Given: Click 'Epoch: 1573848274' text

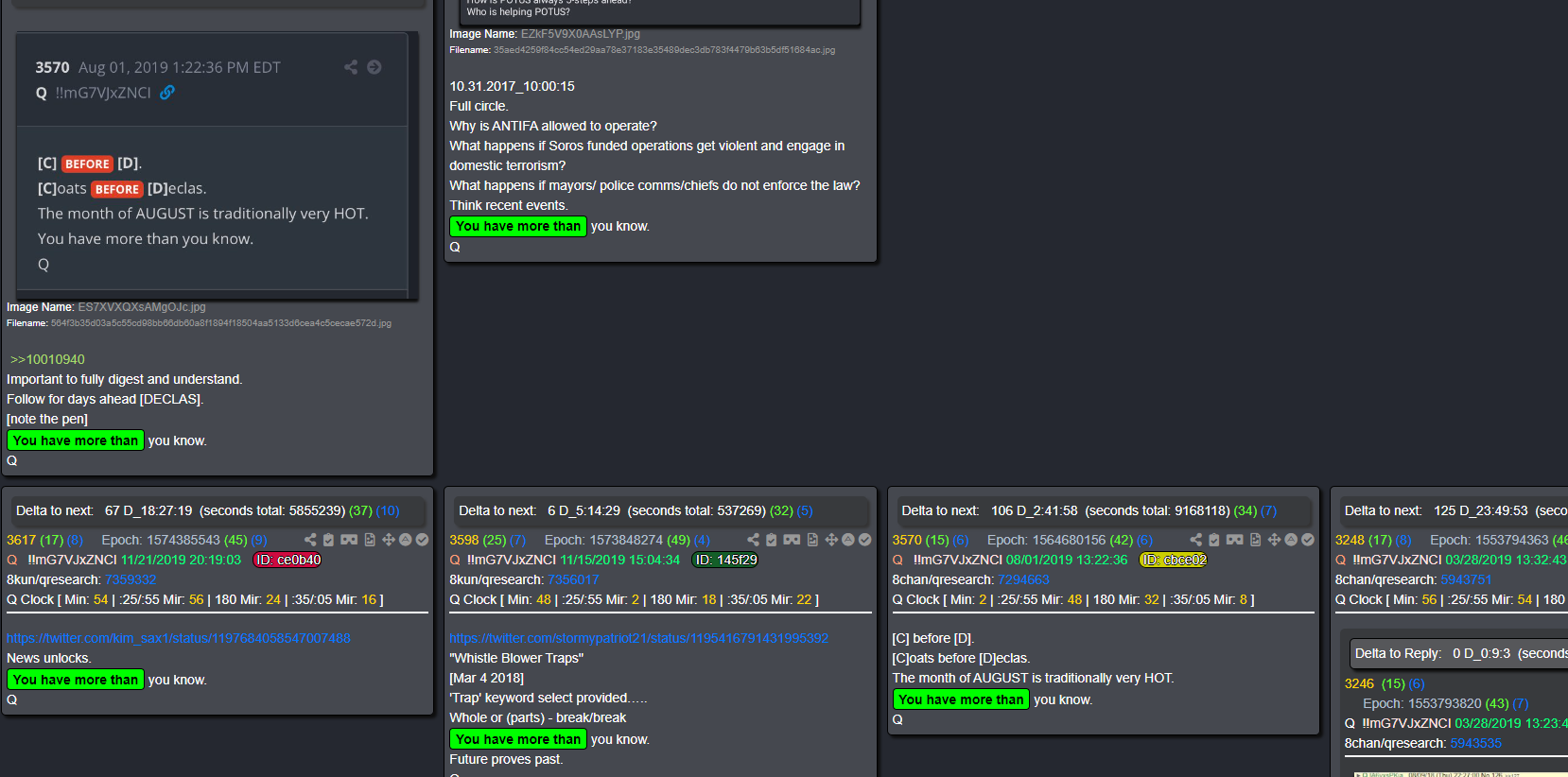Looking at the screenshot, I should pos(603,540).
